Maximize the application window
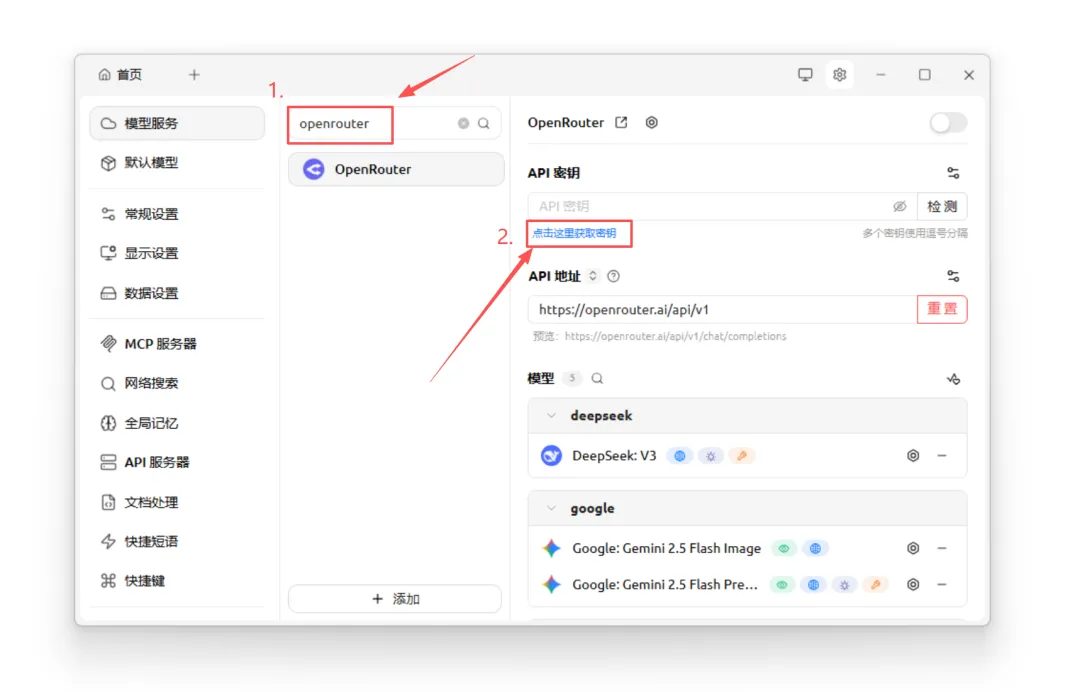This screenshot has width=1080, height=692. (924, 74)
